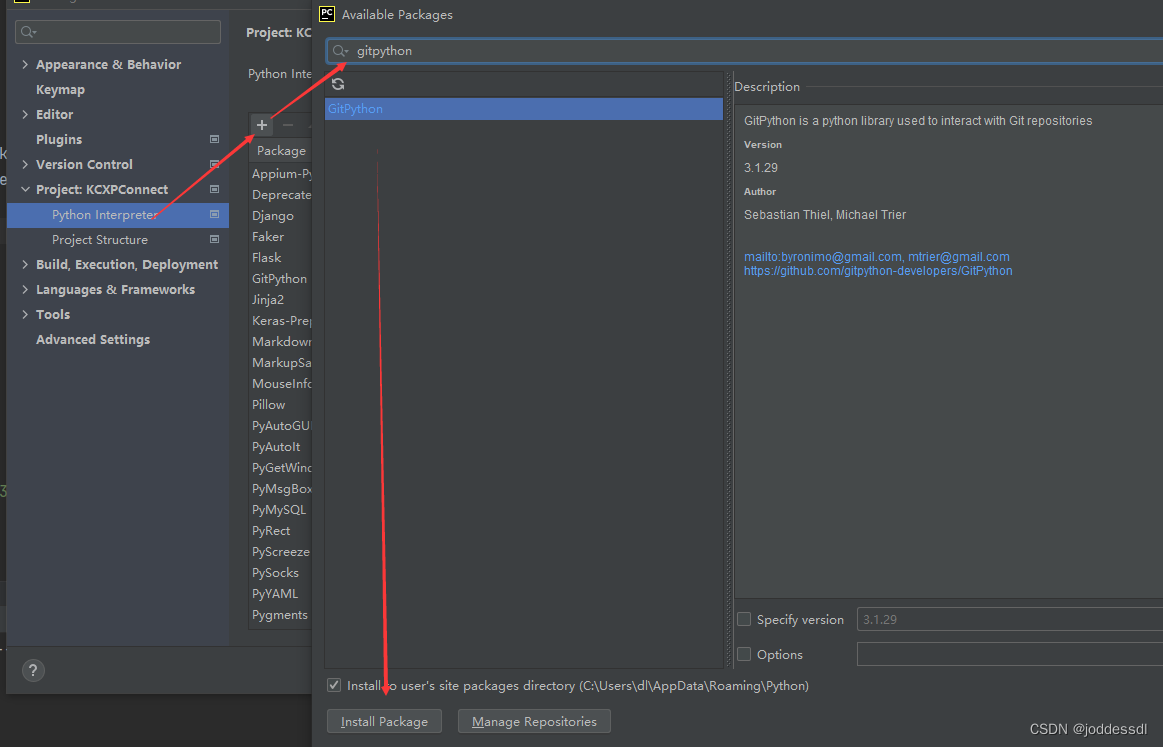Viewport: 1163px width, 747px height.
Task: Click the project-level icon beside Python Interpreter
Action: coord(214,214)
